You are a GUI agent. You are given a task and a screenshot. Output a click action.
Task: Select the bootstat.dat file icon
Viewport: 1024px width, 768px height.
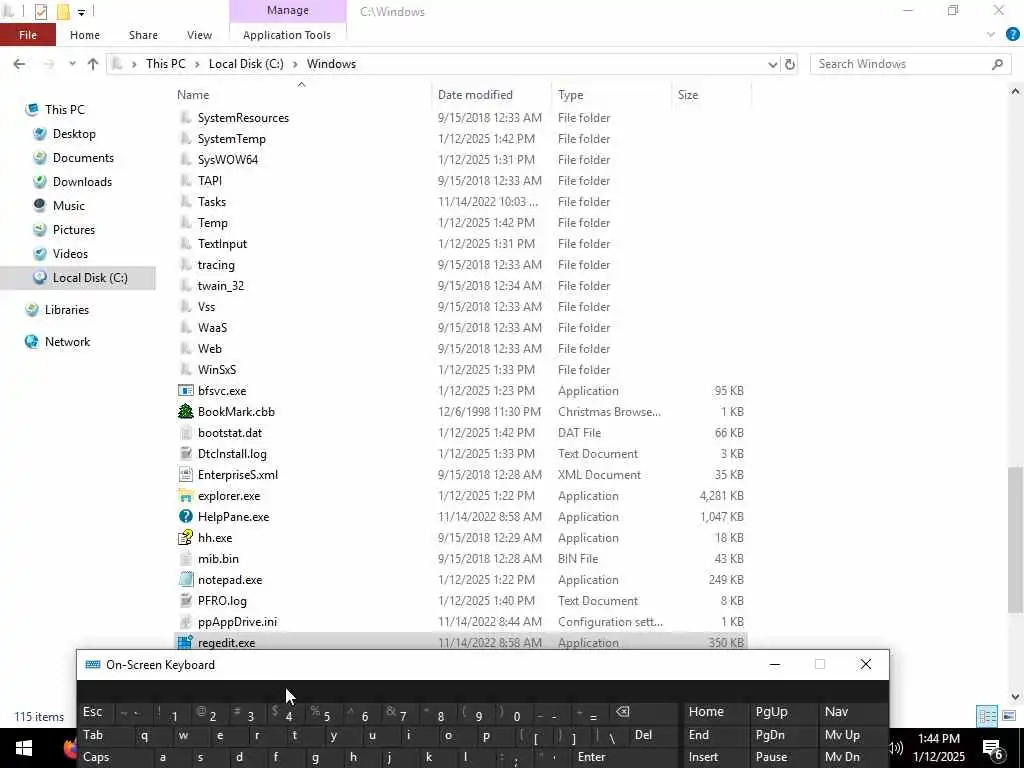coord(185,433)
